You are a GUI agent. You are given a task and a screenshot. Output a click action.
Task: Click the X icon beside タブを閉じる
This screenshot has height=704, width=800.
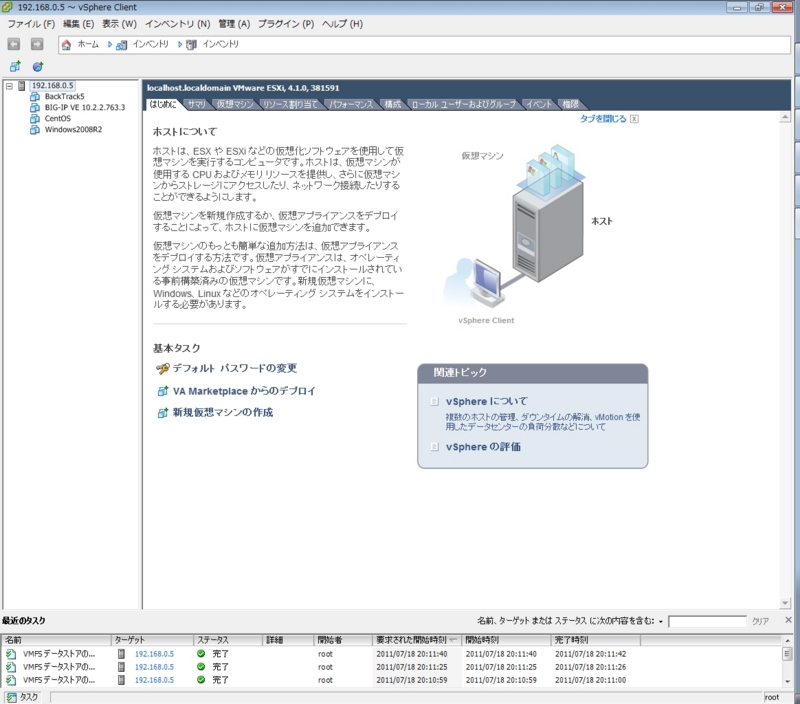pyautogui.click(x=634, y=119)
